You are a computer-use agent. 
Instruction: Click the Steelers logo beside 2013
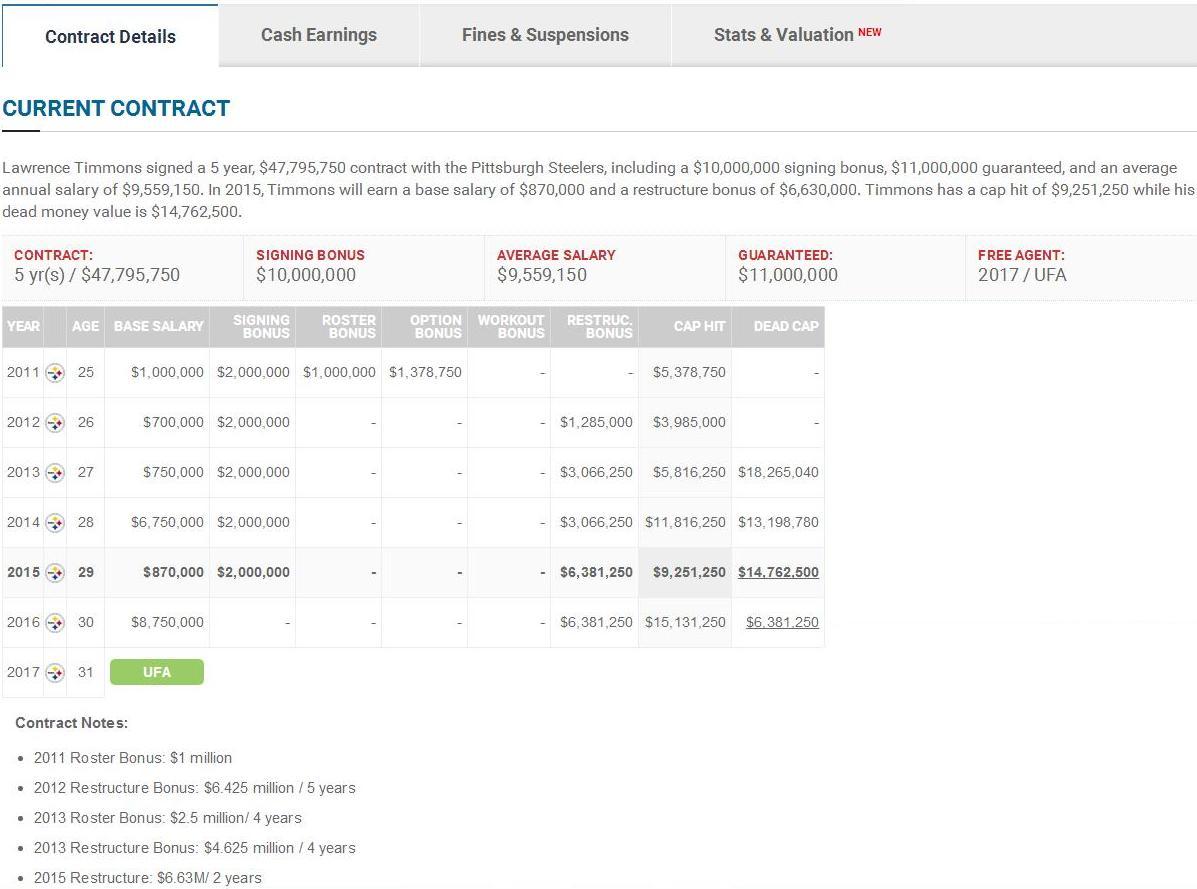(x=55, y=472)
